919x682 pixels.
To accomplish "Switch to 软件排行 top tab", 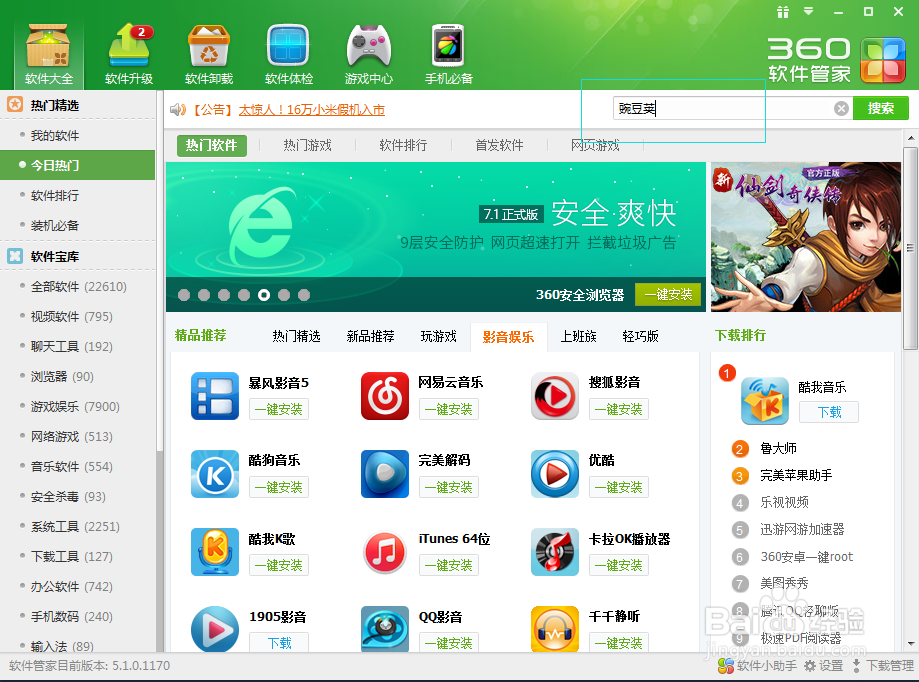I will (403, 145).
